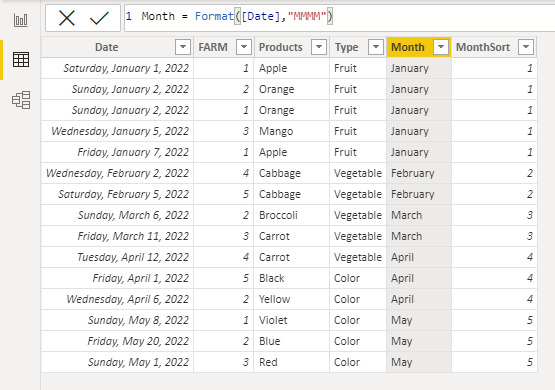Click the Type cell in the Broccoli row
555x390 pixels.
(x=358, y=215)
